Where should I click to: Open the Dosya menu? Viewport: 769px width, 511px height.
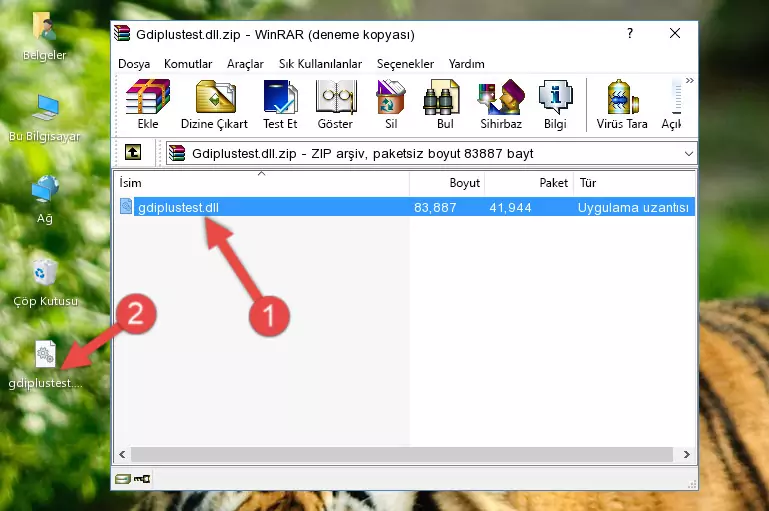[x=134, y=64]
